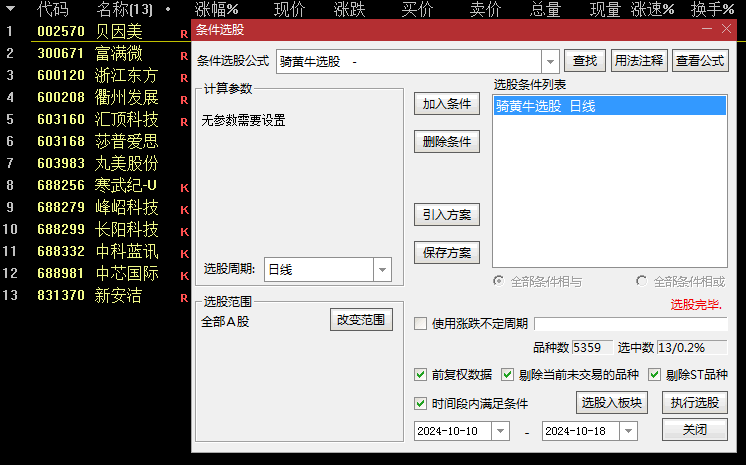The width and height of the screenshot is (746, 465).
Task: Click the K marker beside 中芯国际
Action: click(185, 276)
